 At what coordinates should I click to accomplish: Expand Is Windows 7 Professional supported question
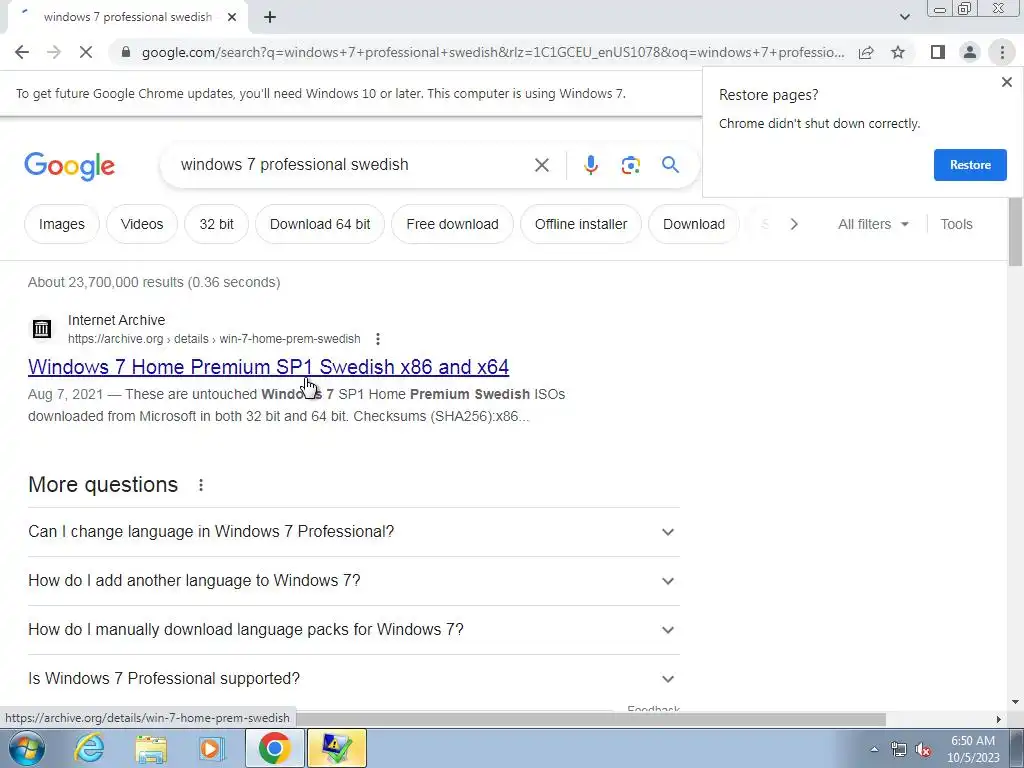(353, 679)
